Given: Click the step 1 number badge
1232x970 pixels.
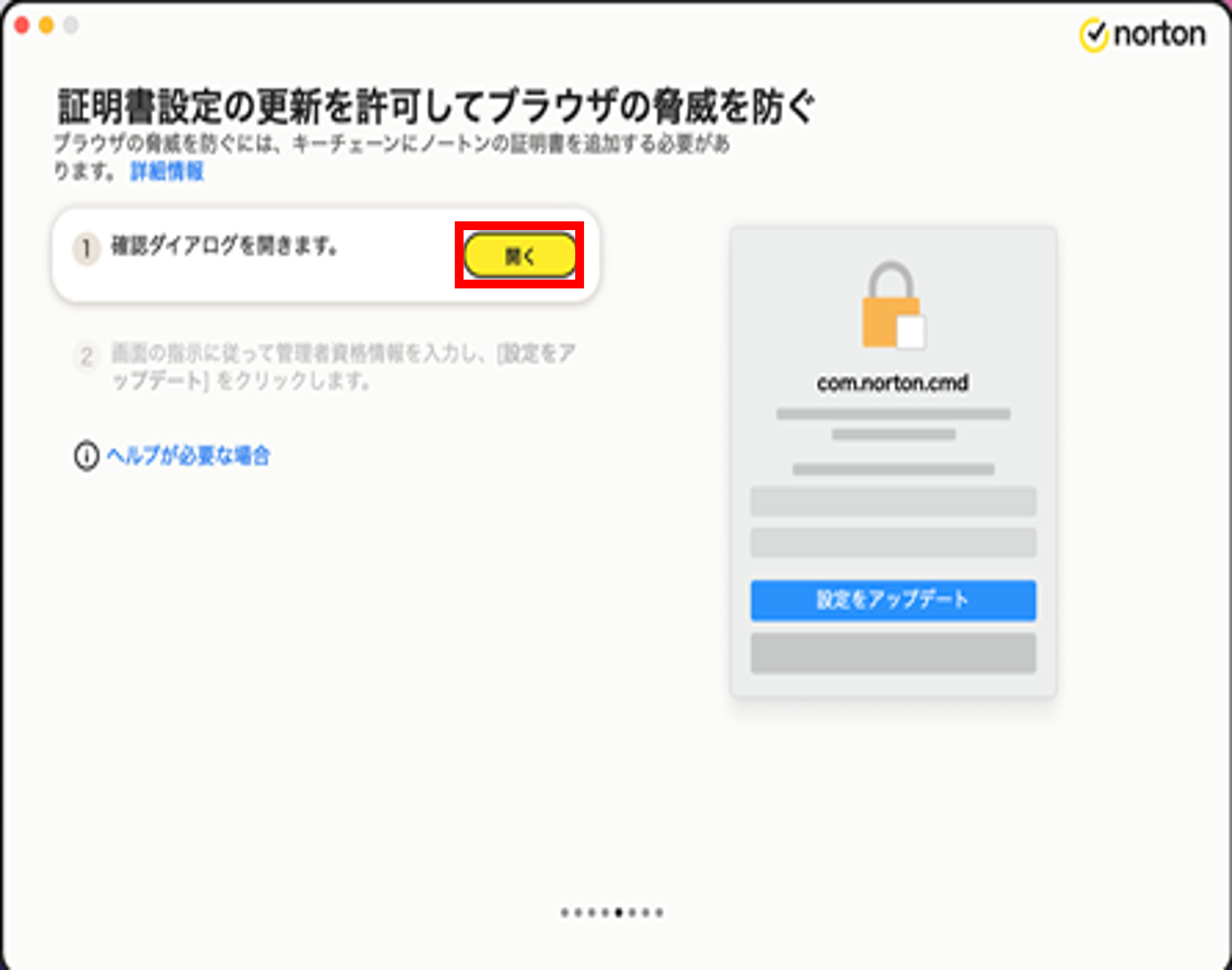Looking at the screenshot, I should click(87, 249).
